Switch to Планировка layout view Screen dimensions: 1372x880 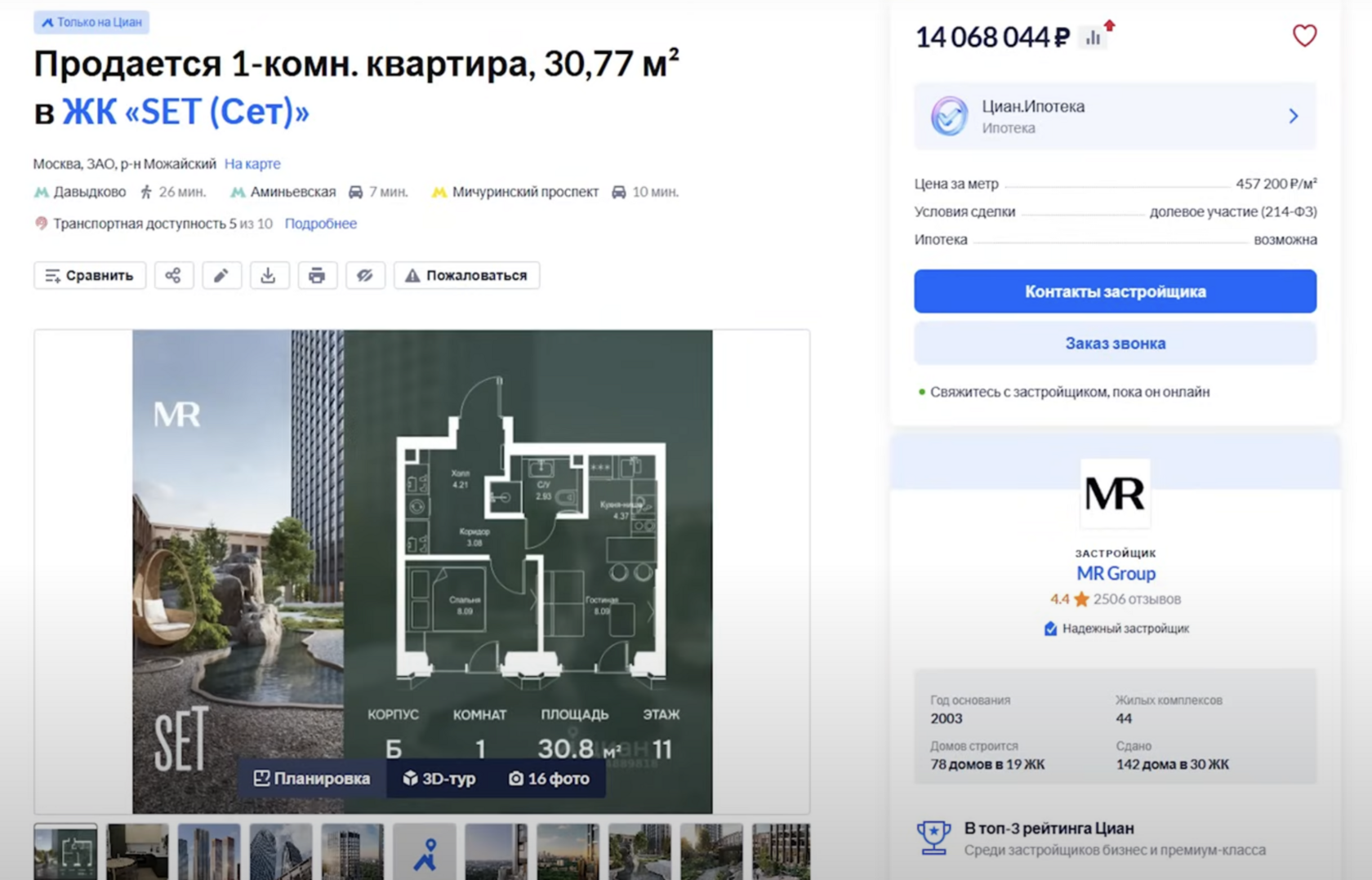click(312, 779)
